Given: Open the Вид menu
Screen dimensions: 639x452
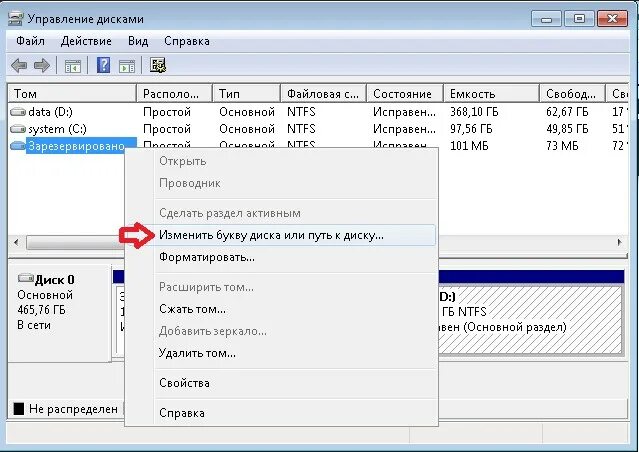Looking at the screenshot, I should click(x=138, y=41).
